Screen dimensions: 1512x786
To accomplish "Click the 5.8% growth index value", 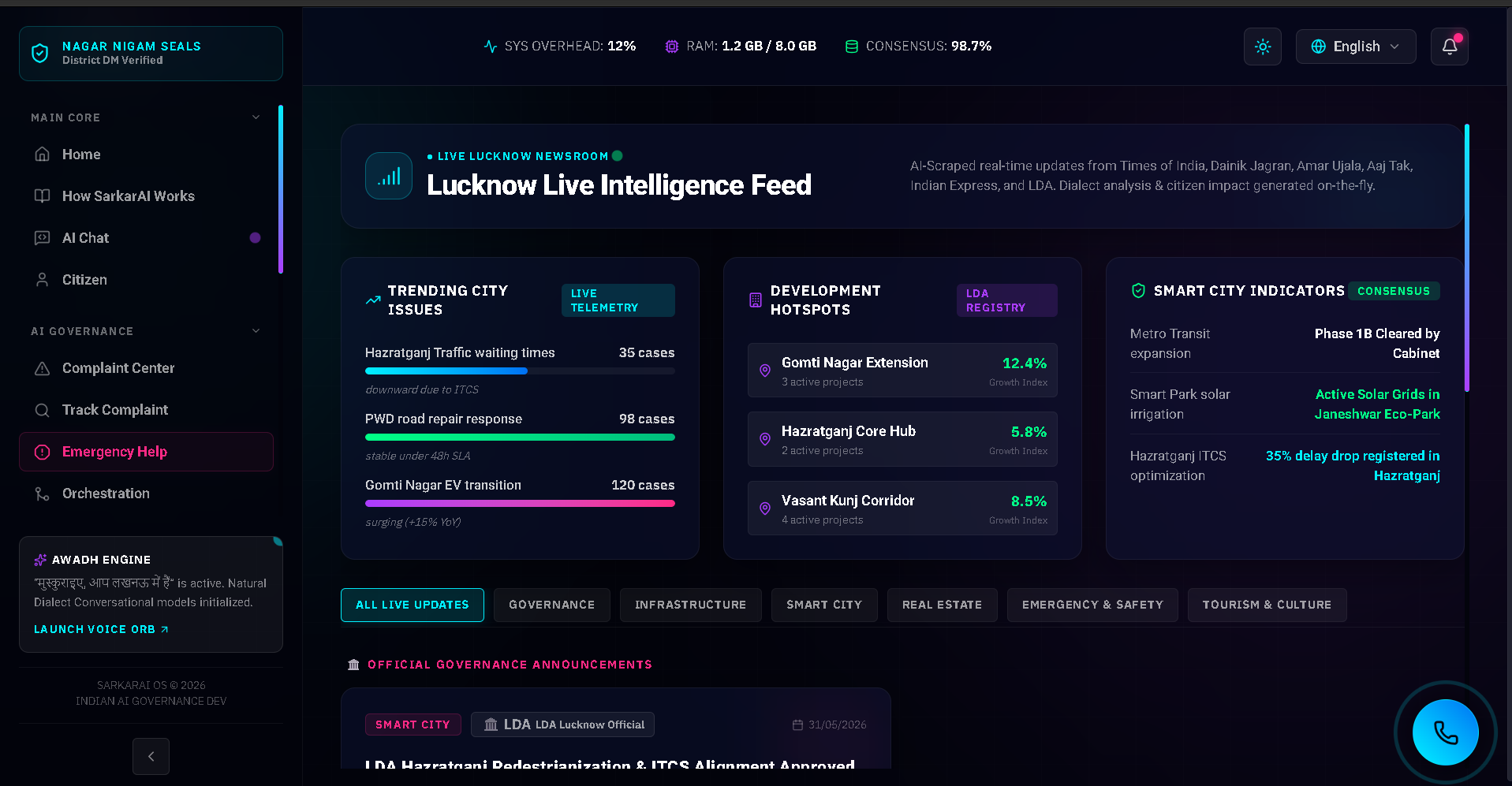I will coord(1029,432).
